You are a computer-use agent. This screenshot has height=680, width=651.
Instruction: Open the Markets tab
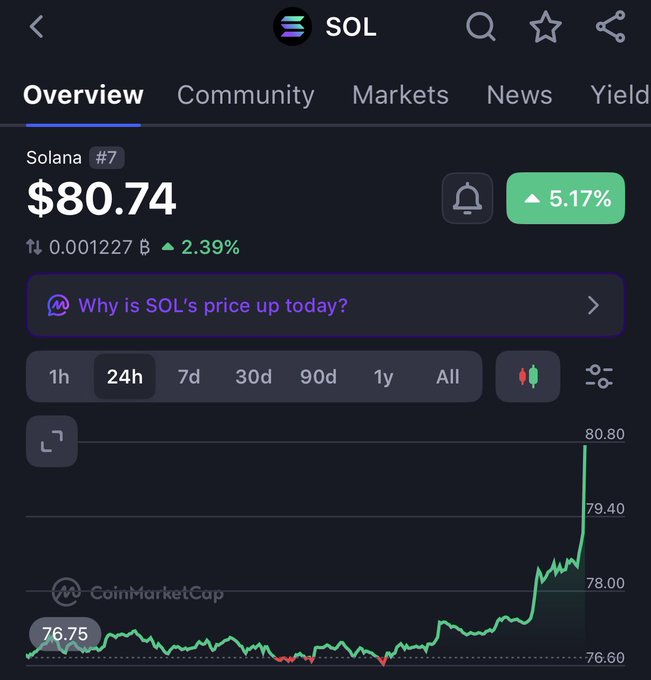pyautogui.click(x=400, y=95)
